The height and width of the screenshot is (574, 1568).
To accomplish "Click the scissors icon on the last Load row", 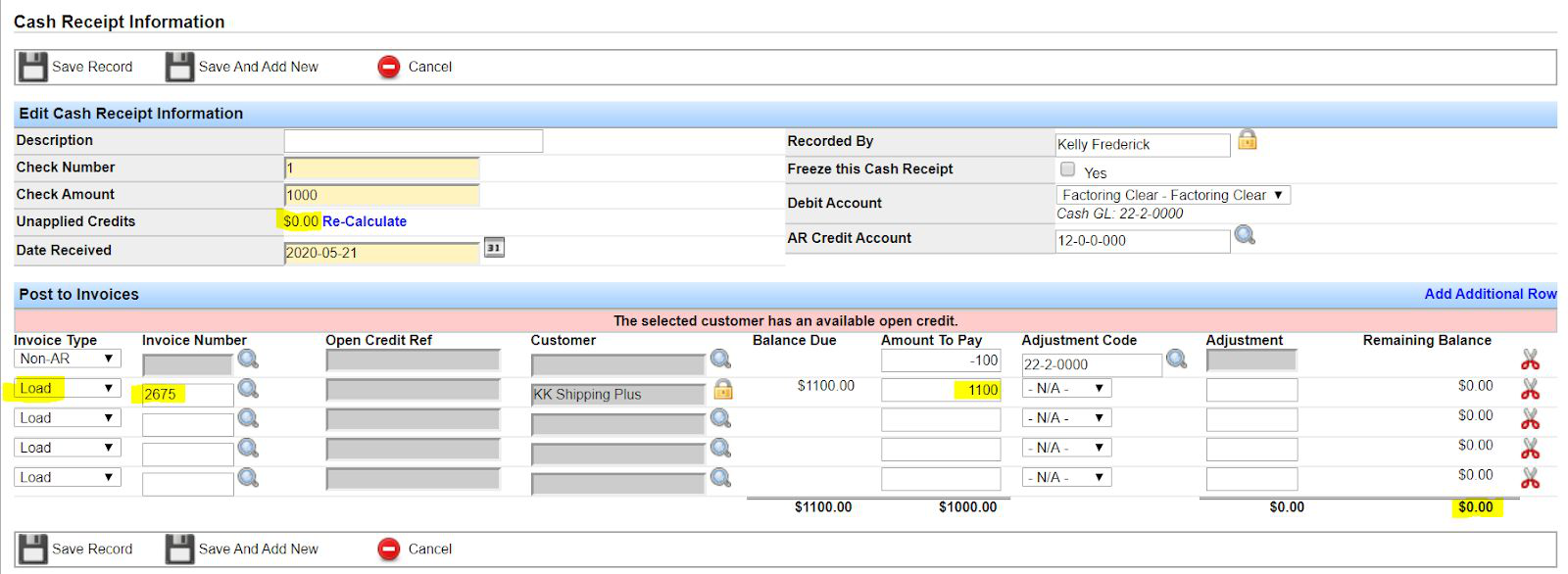I will pos(1530,478).
